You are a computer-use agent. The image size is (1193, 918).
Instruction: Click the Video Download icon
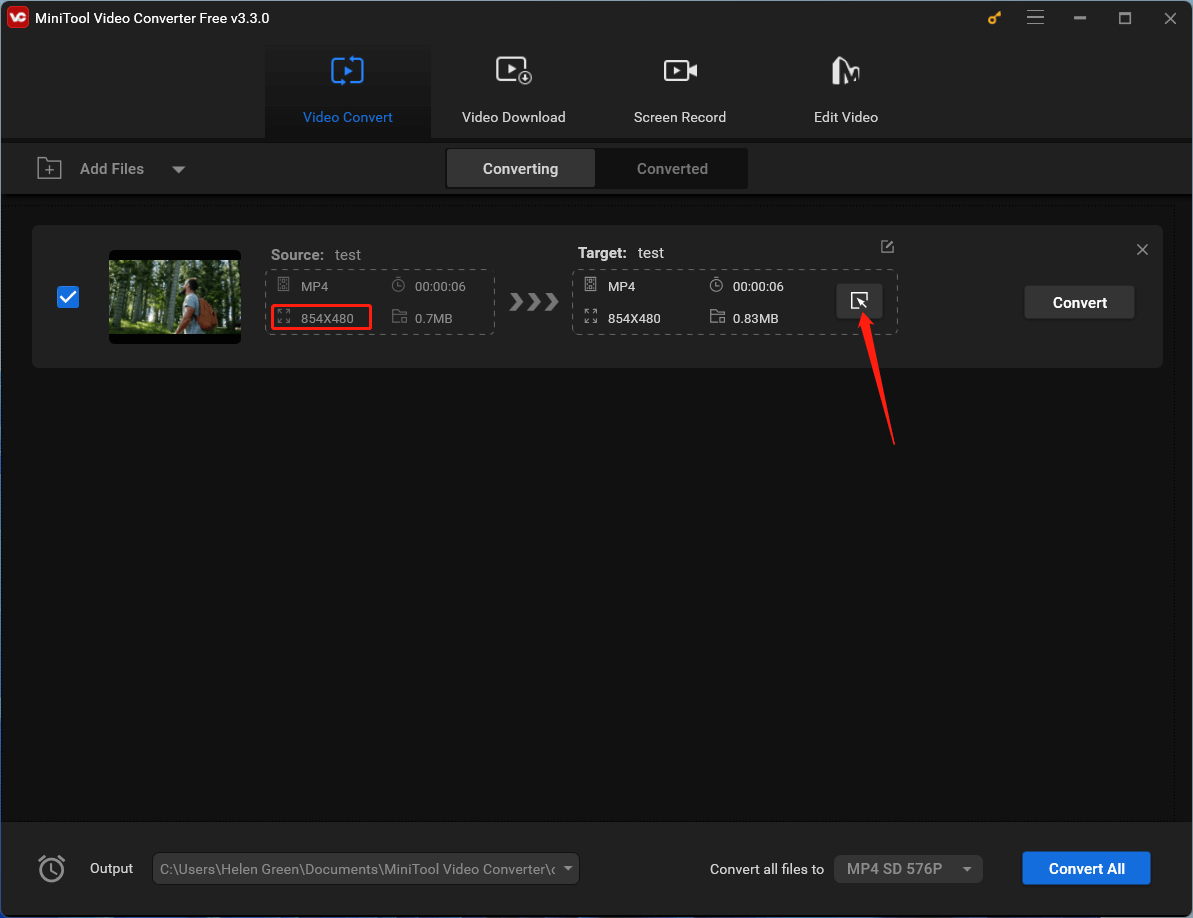[x=514, y=71]
